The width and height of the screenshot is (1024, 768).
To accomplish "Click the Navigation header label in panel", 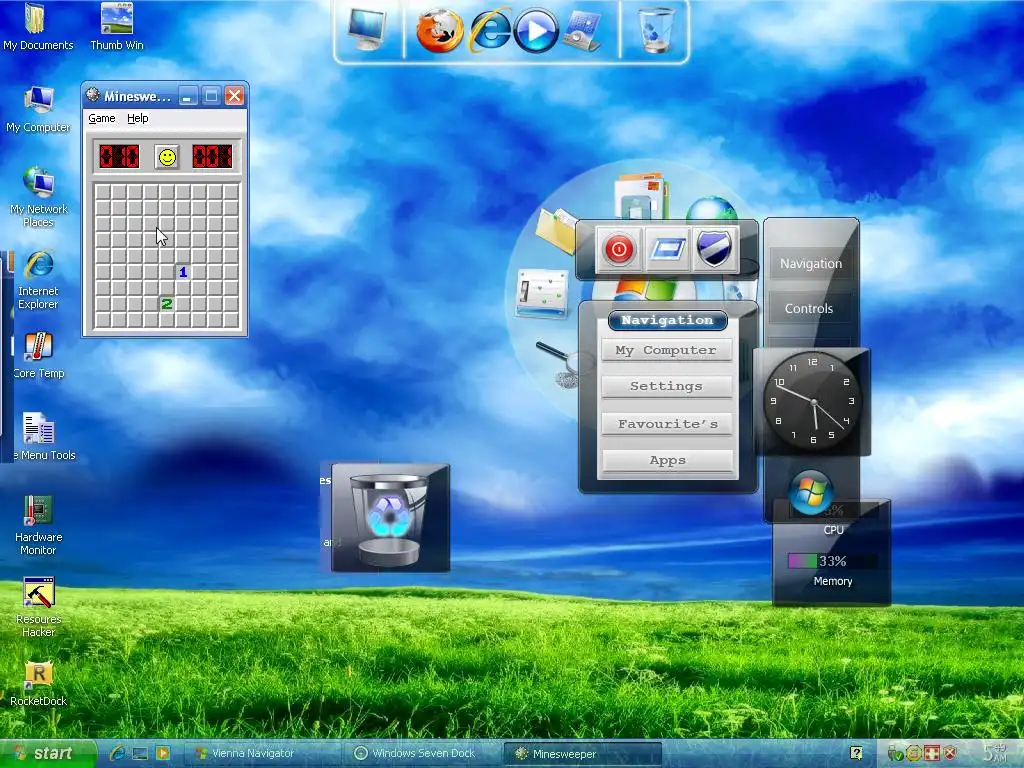I will coord(667,320).
